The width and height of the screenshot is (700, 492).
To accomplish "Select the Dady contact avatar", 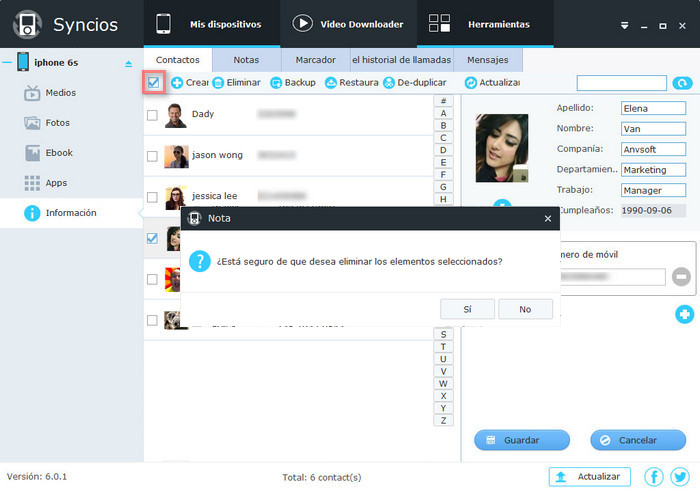I will (x=175, y=115).
